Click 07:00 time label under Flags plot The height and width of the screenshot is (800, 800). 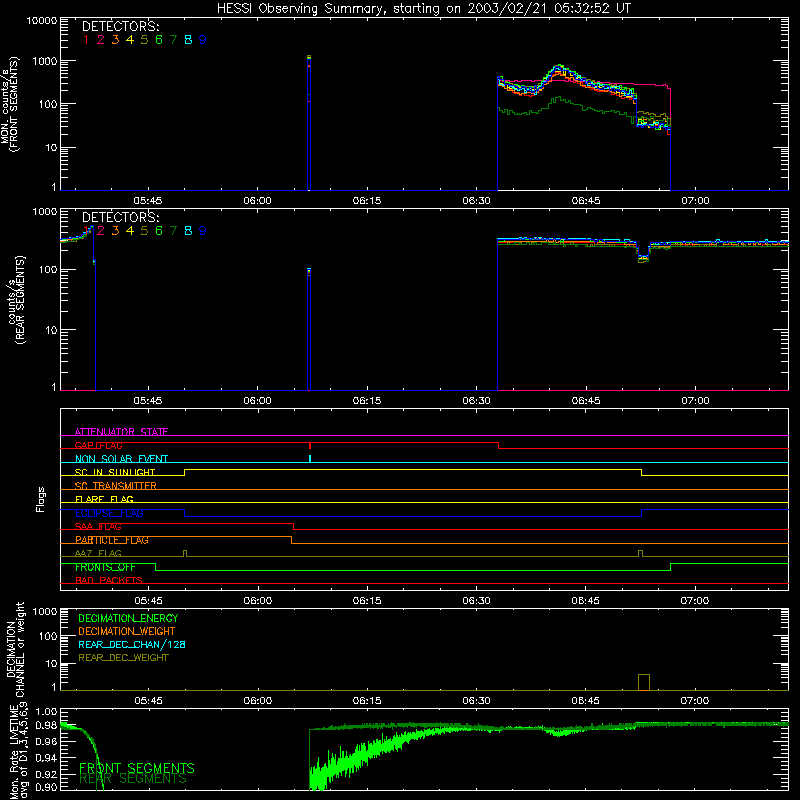tap(695, 601)
